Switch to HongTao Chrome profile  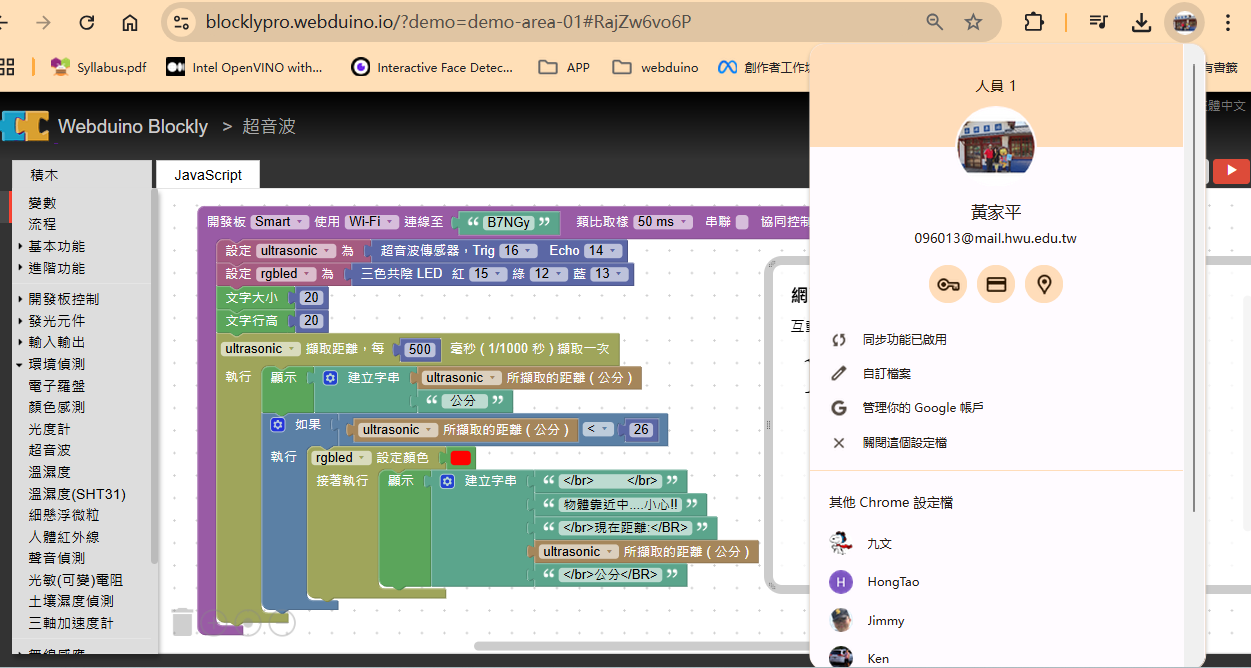892,582
